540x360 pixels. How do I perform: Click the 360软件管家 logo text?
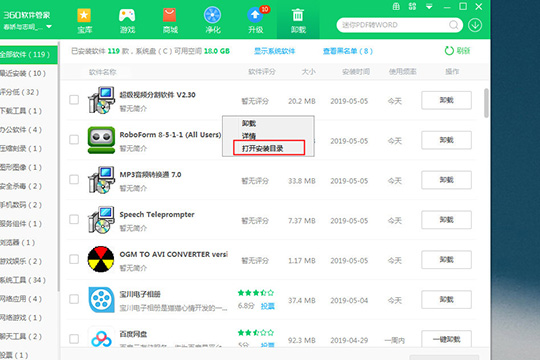[27, 15]
